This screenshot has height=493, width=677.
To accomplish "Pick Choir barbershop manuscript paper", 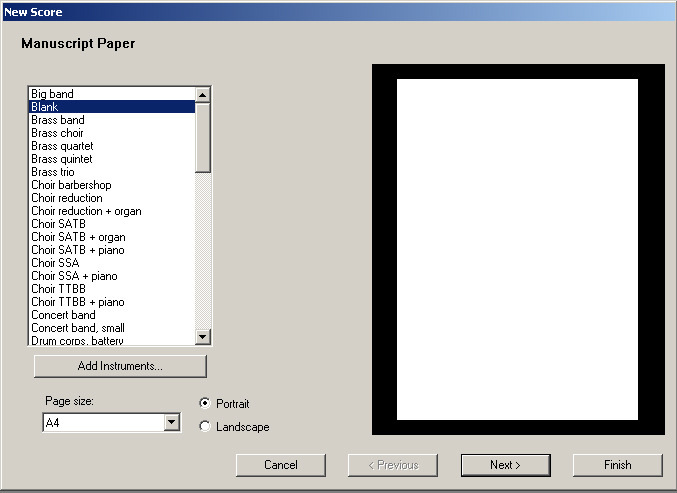I will coord(112,185).
